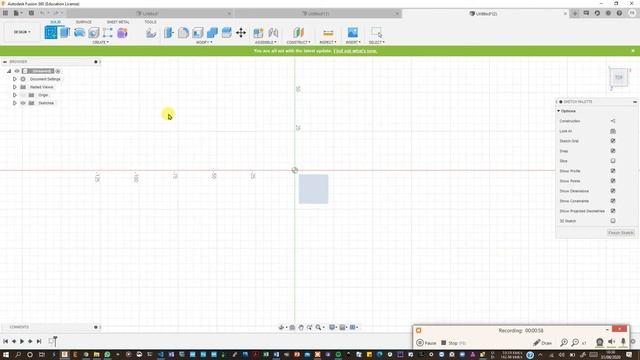Click the Look At icon in navigation bar

click(292, 327)
